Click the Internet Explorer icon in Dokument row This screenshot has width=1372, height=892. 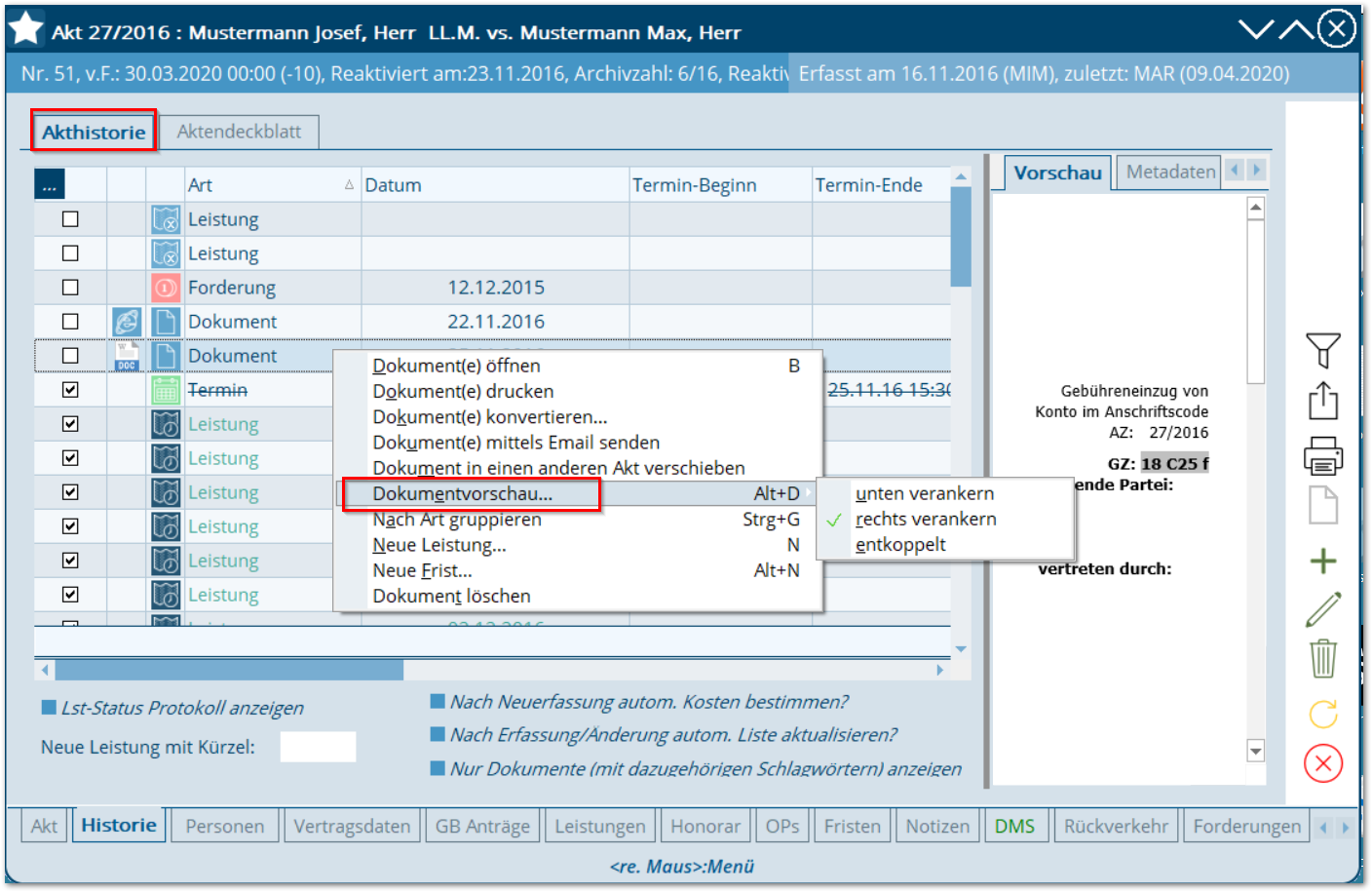click(x=127, y=322)
